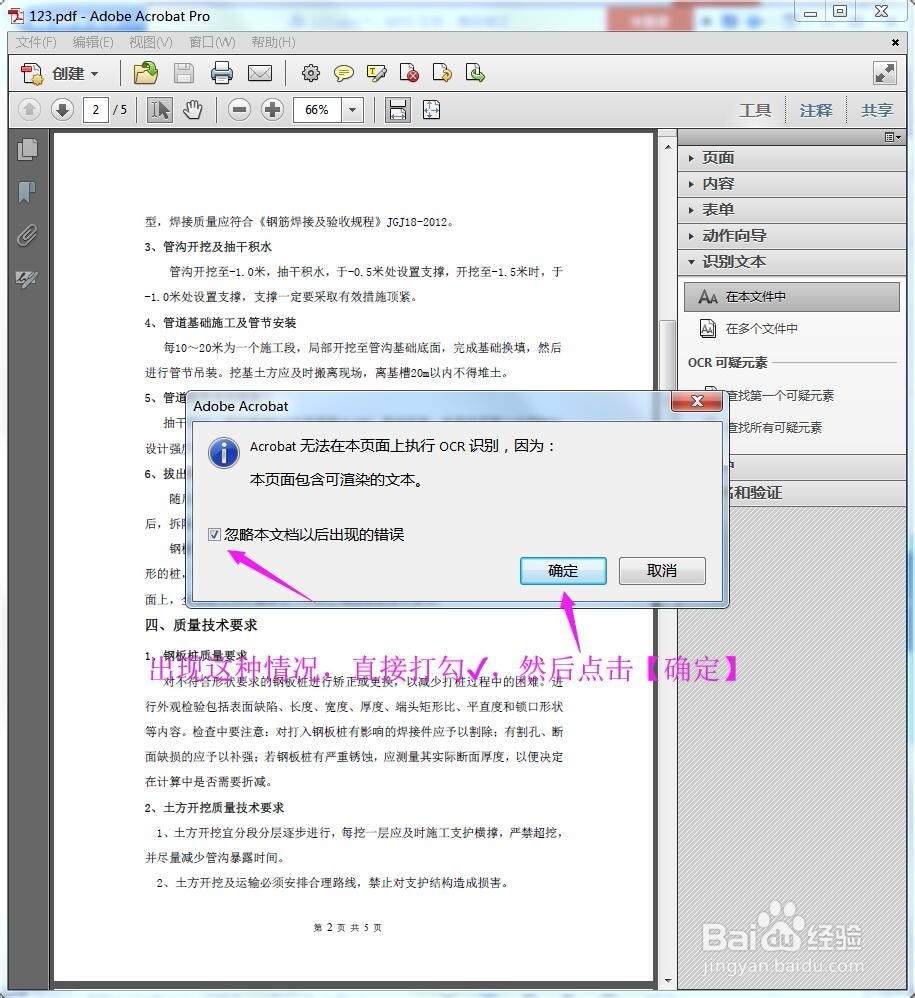Close document with menu-bar X
The image size is (915, 998).
point(895,43)
